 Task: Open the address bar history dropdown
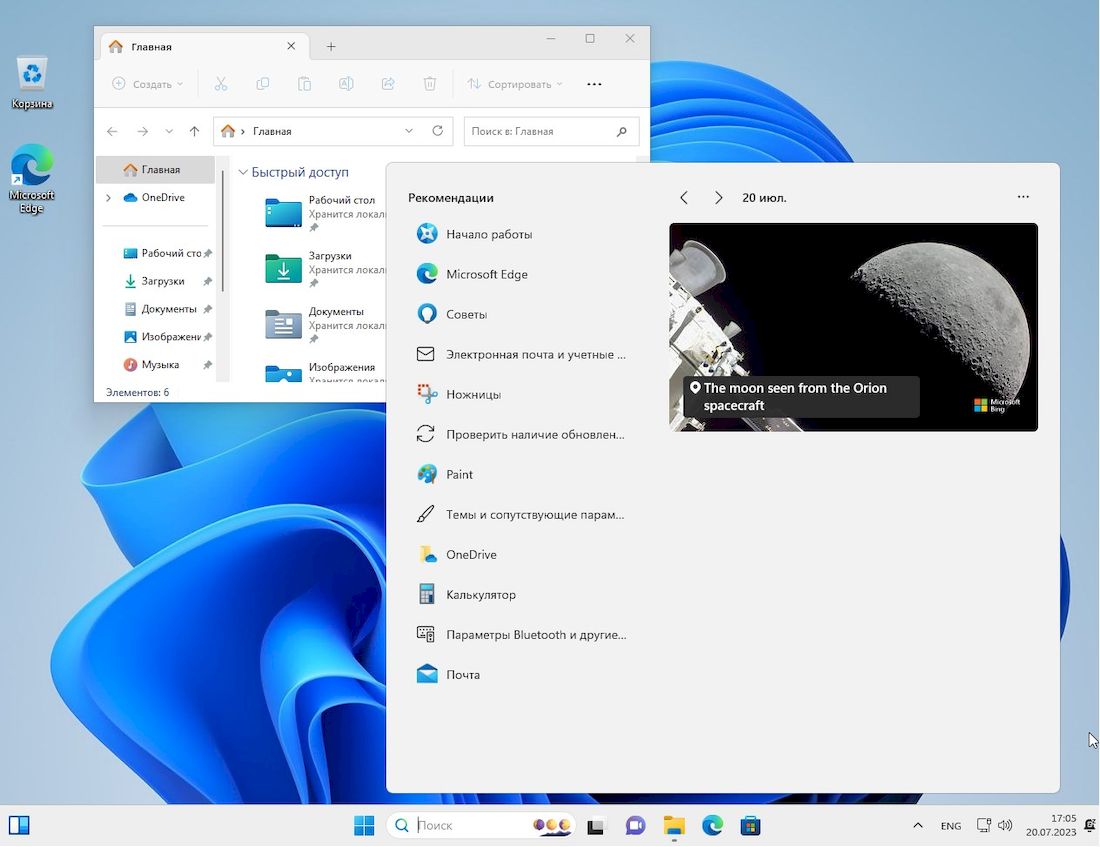(x=409, y=131)
